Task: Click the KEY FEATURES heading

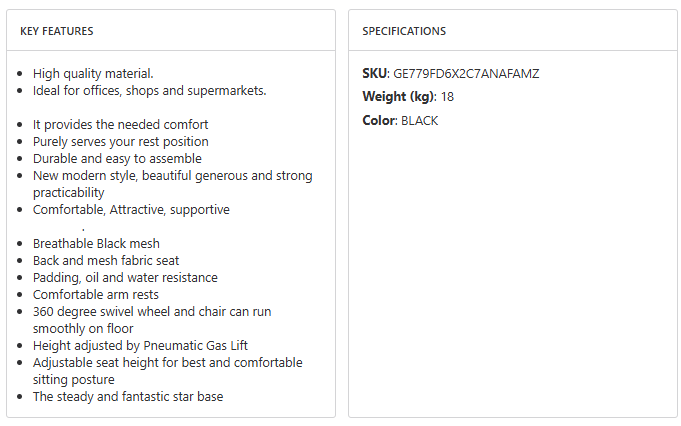Action: point(57,31)
